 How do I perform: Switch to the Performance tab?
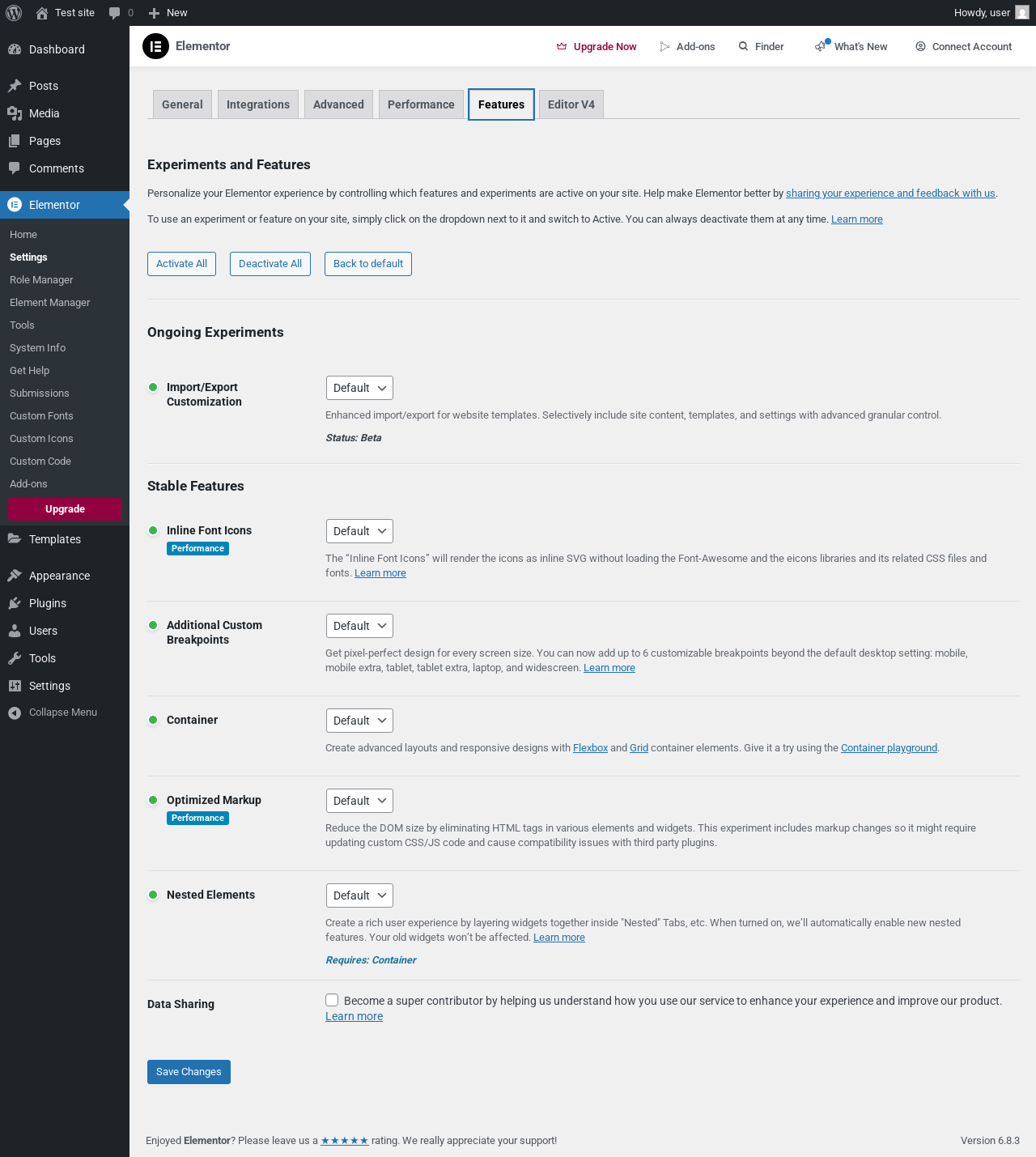[x=421, y=104]
